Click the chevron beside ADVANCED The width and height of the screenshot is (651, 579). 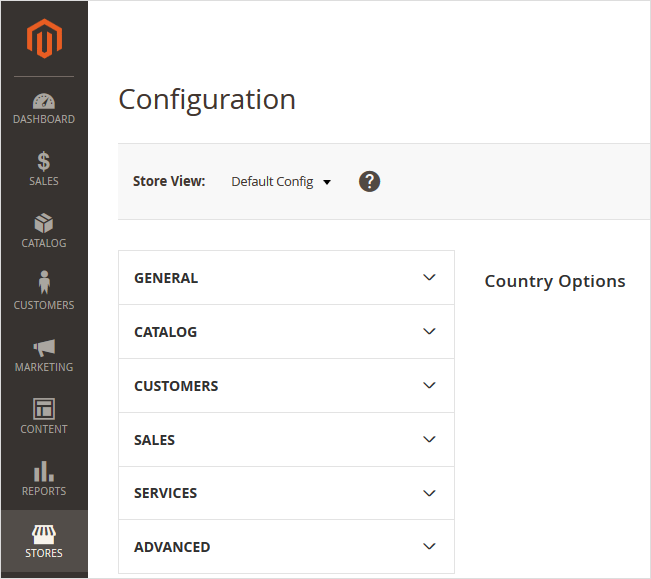tap(430, 547)
